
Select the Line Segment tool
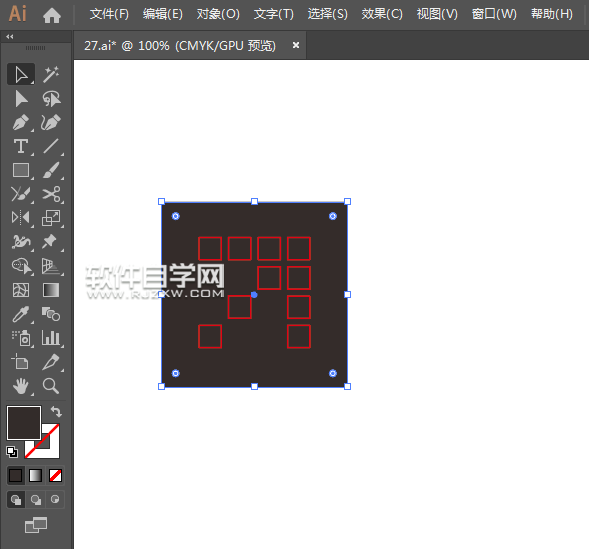(x=51, y=146)
